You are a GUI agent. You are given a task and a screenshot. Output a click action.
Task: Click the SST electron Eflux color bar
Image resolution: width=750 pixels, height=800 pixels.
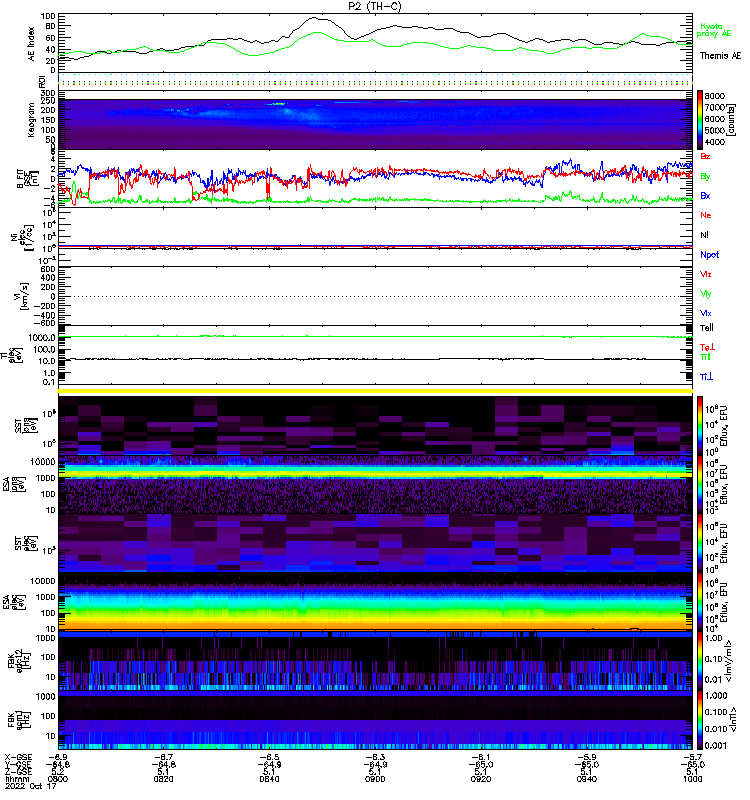pyautogui.click(x=700, y=543)
